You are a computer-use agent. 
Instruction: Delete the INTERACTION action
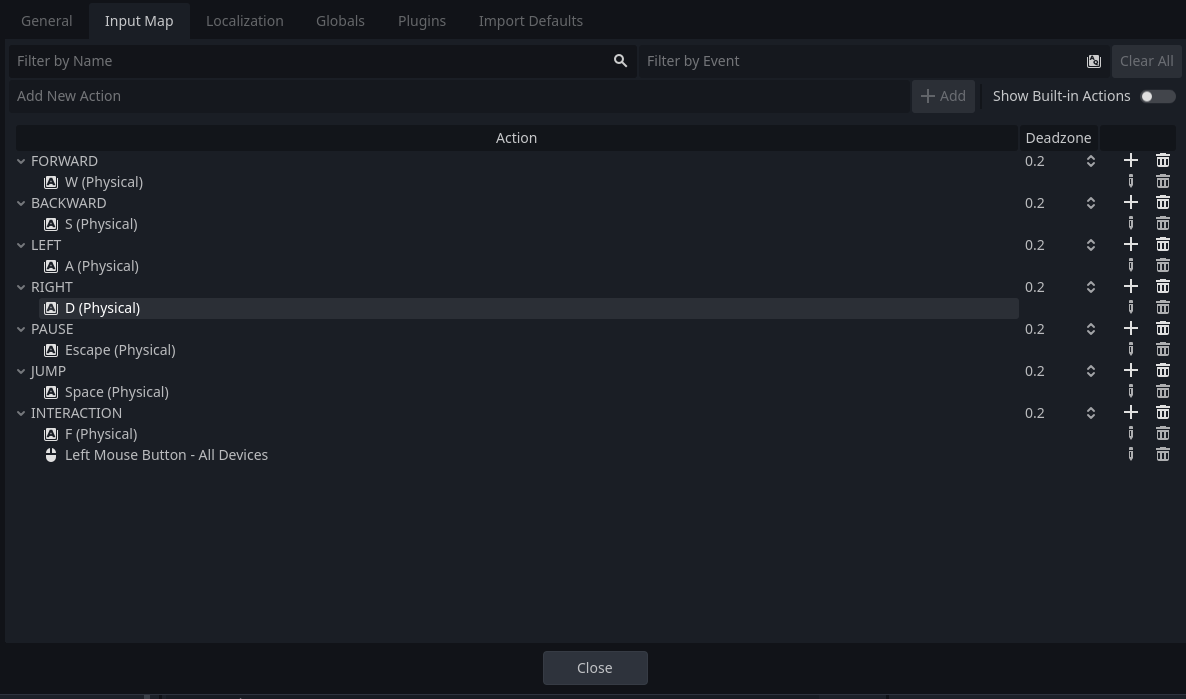1162,413
